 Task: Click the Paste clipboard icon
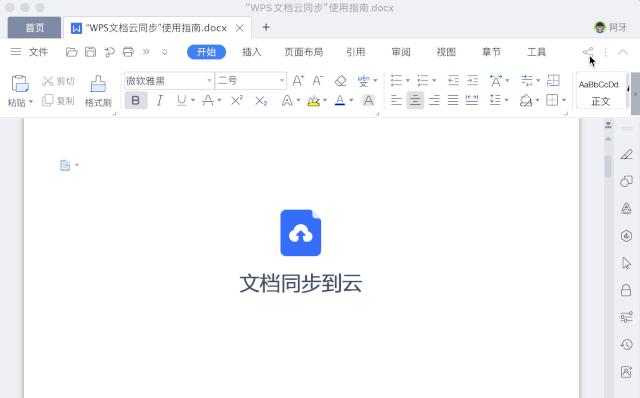(x=20, y=84)
